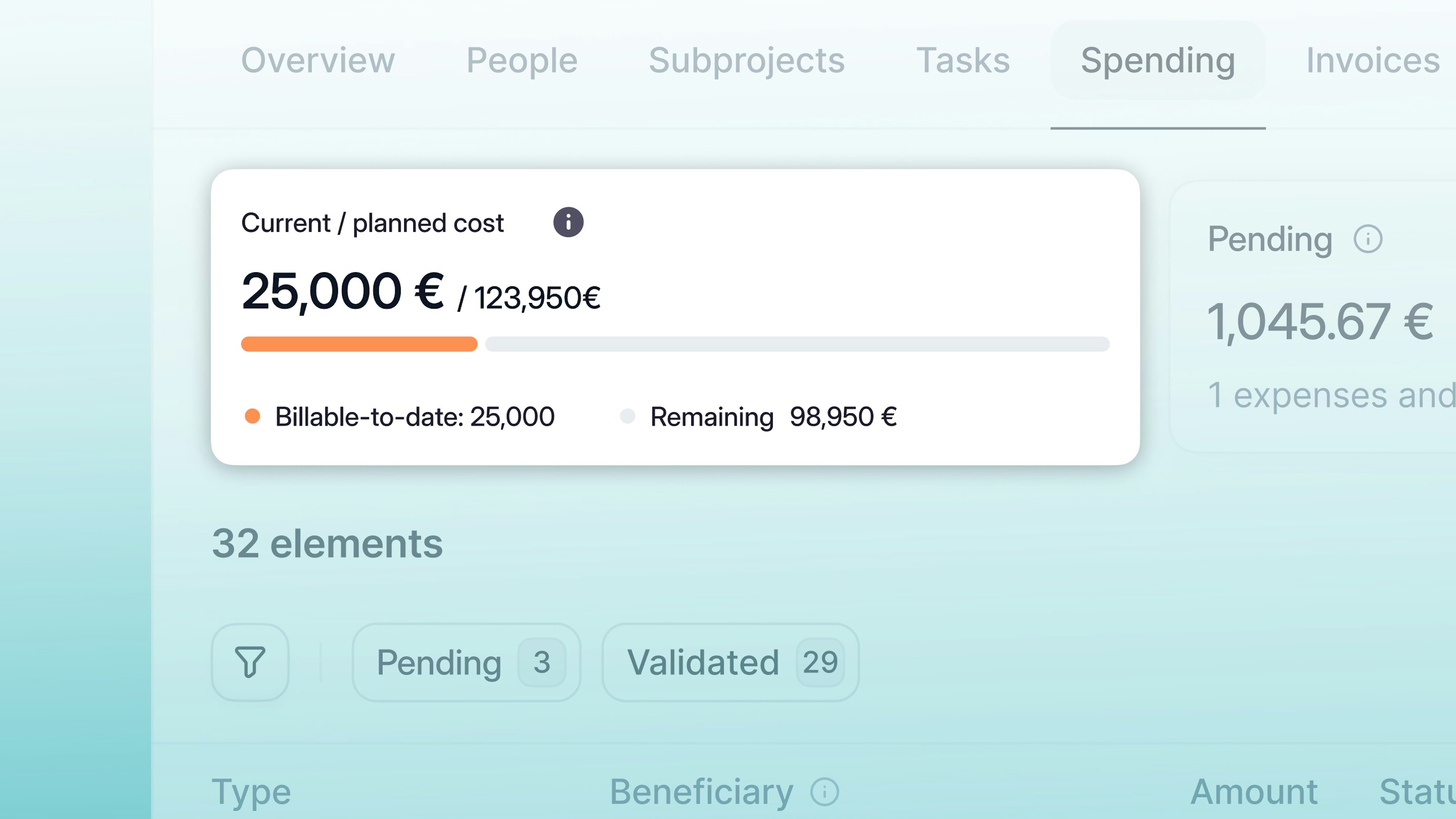
Task: Toggle the Validated filter chip
Action: coord(730,662)
